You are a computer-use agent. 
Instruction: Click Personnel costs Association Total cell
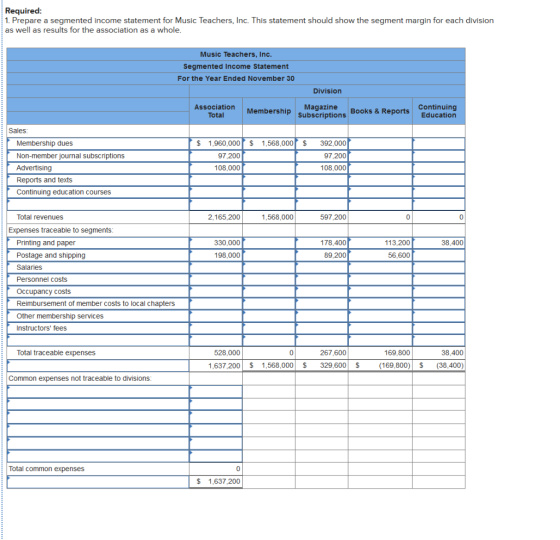pyautogui.click(x=216, y=280)
